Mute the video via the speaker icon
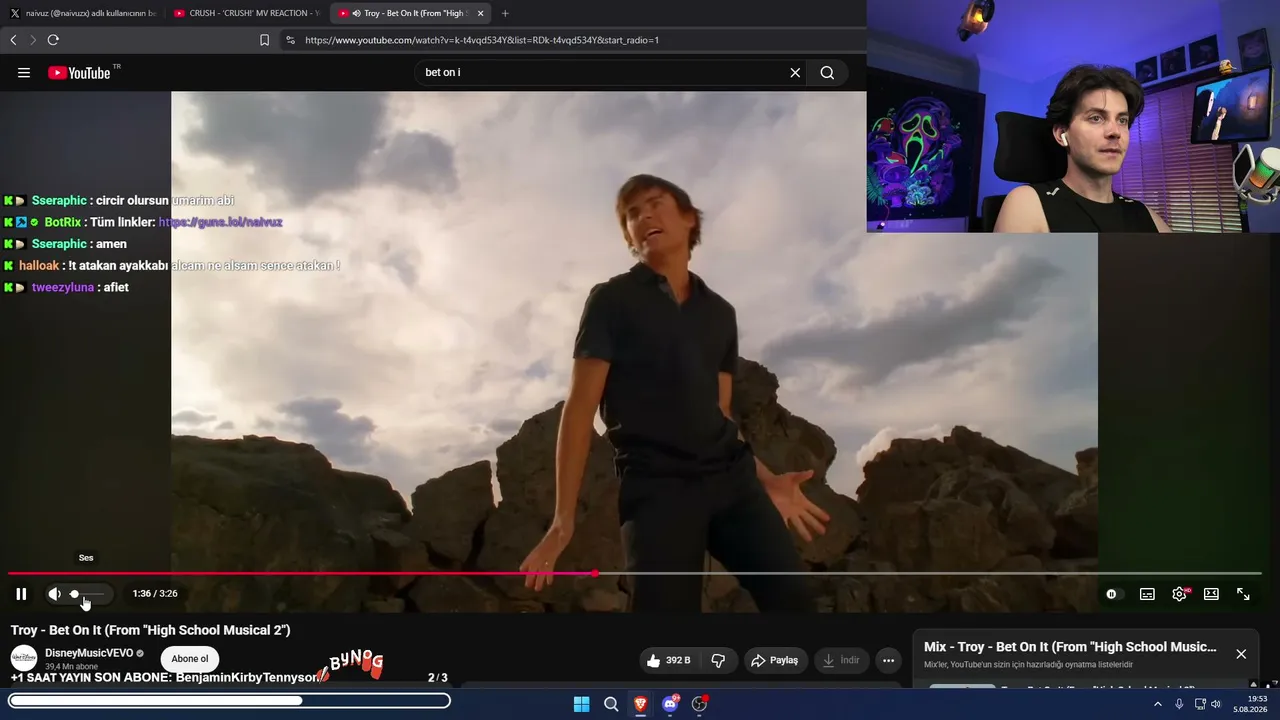 click(54, 594)
